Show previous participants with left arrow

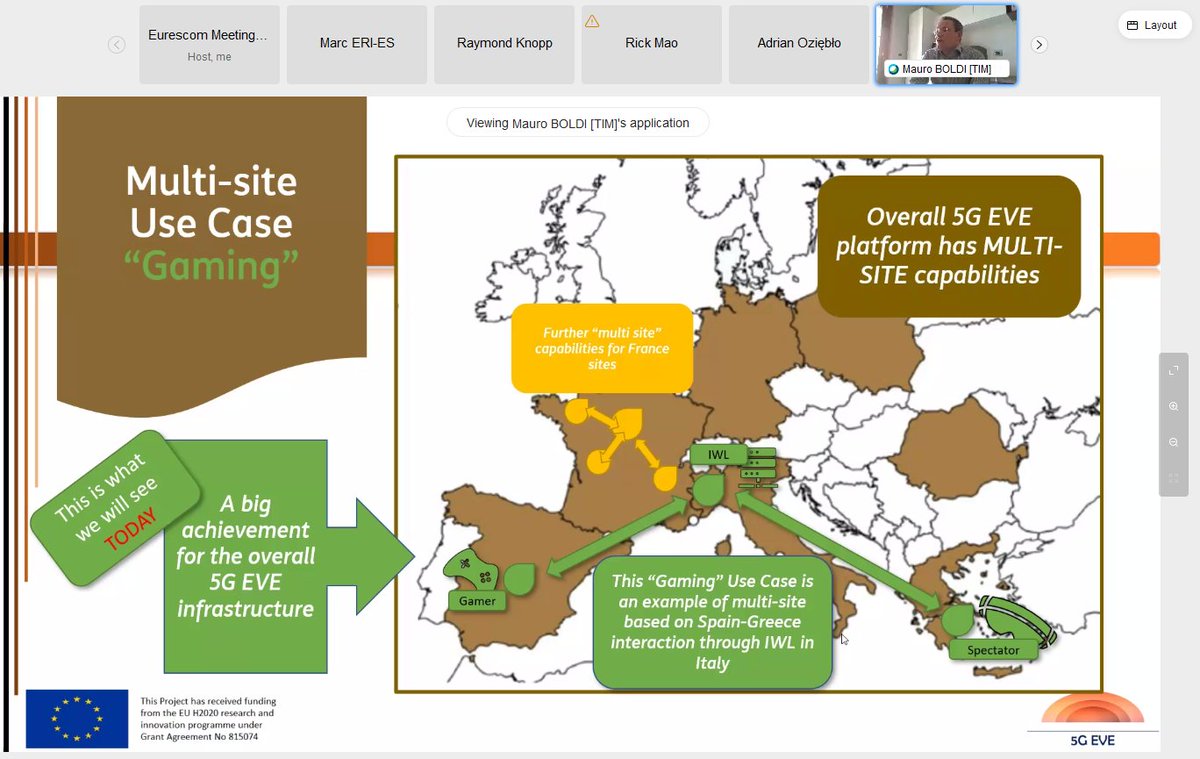click(117, 45)
